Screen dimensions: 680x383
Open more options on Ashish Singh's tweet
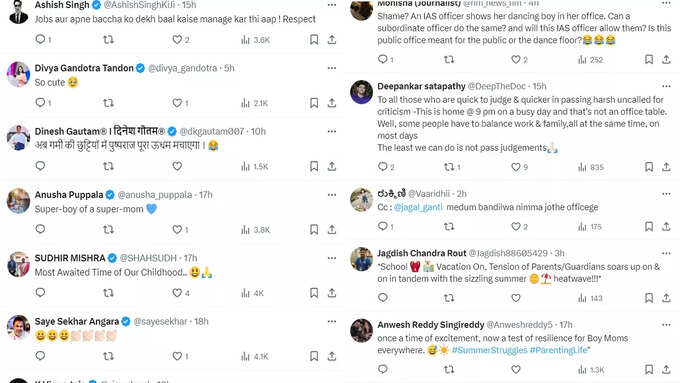coord(332,5)
